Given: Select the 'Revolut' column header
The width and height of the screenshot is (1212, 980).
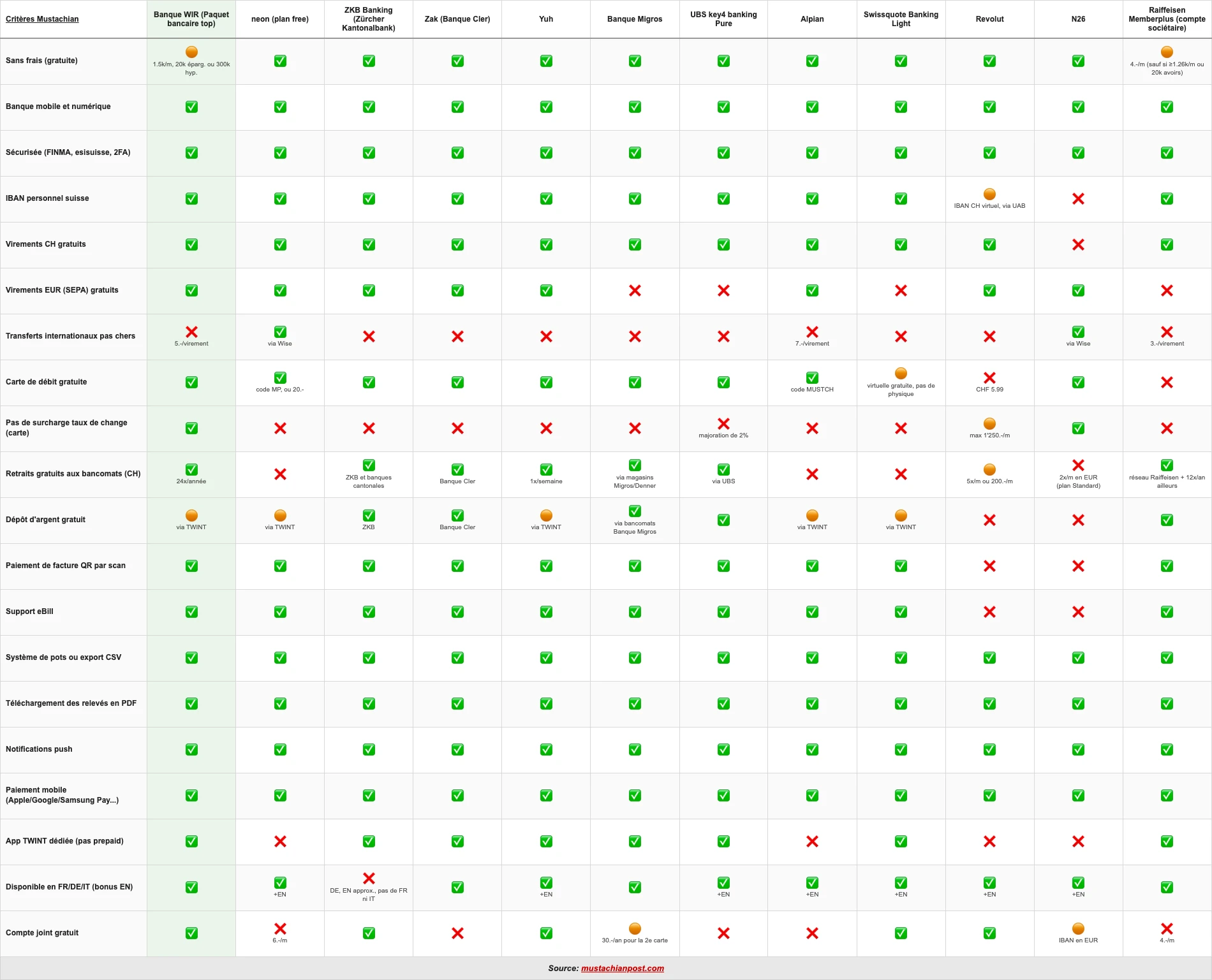Looking at the screenshot, I should pos(989,19).
